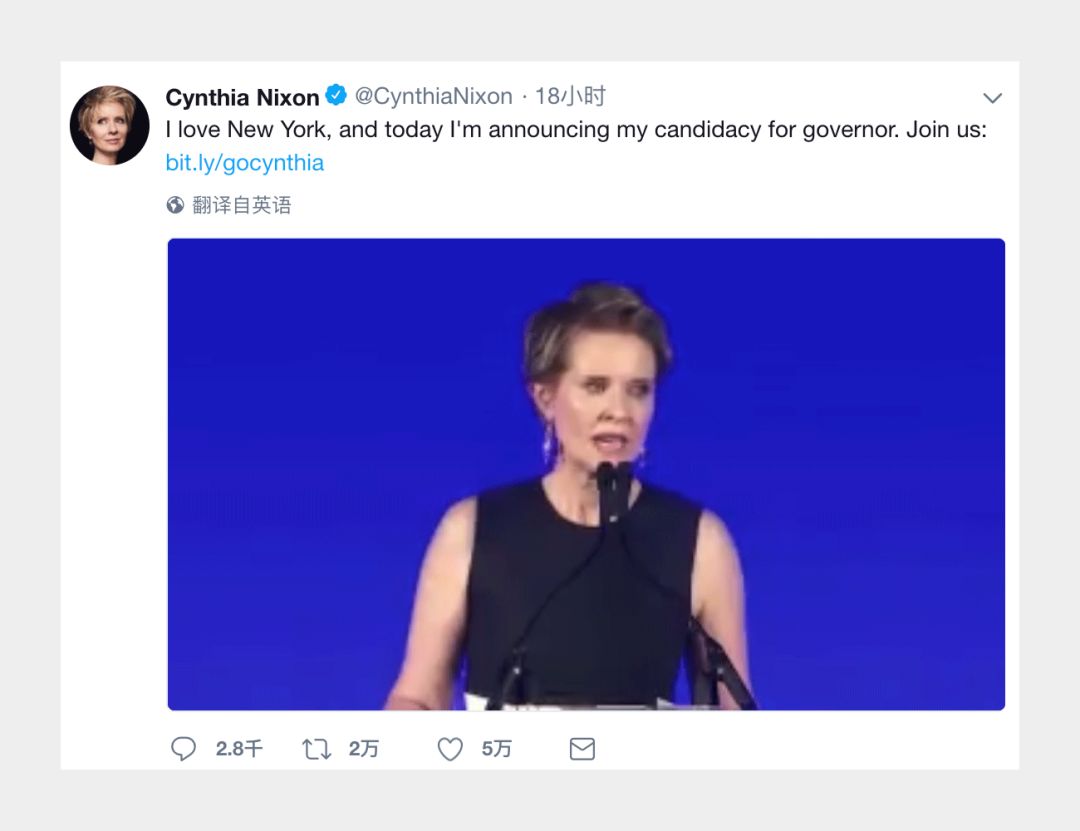Open the bit.ly/gocynthia link
Image resolution: width=1080 pixels, height=831 pixels.
click(245, 162)
